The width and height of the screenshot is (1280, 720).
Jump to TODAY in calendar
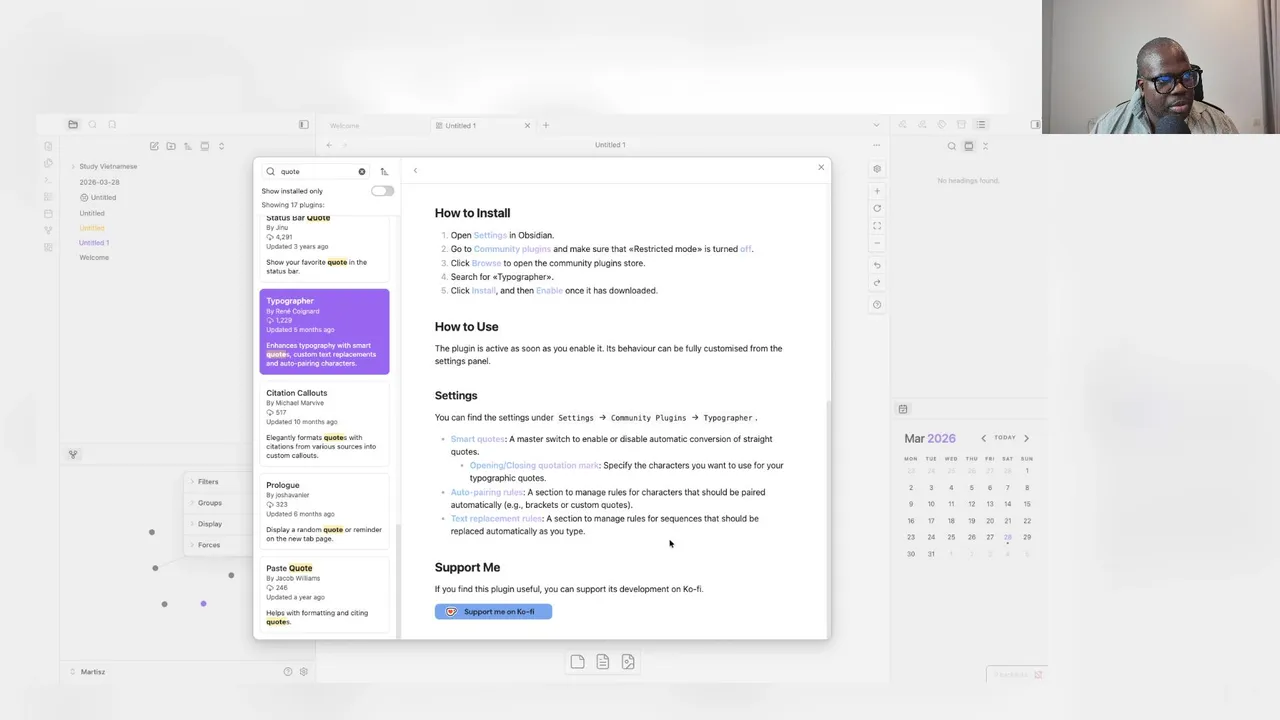[x=1005, y=438]
